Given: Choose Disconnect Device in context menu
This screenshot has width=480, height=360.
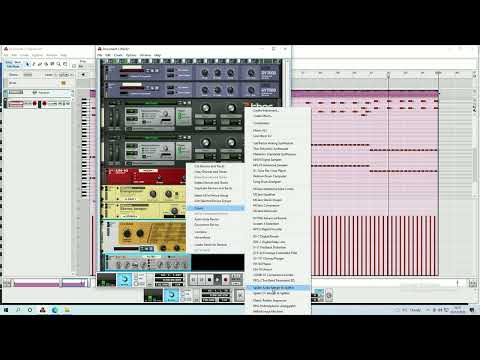Looking at the screenshot, I should pos(215,225).
